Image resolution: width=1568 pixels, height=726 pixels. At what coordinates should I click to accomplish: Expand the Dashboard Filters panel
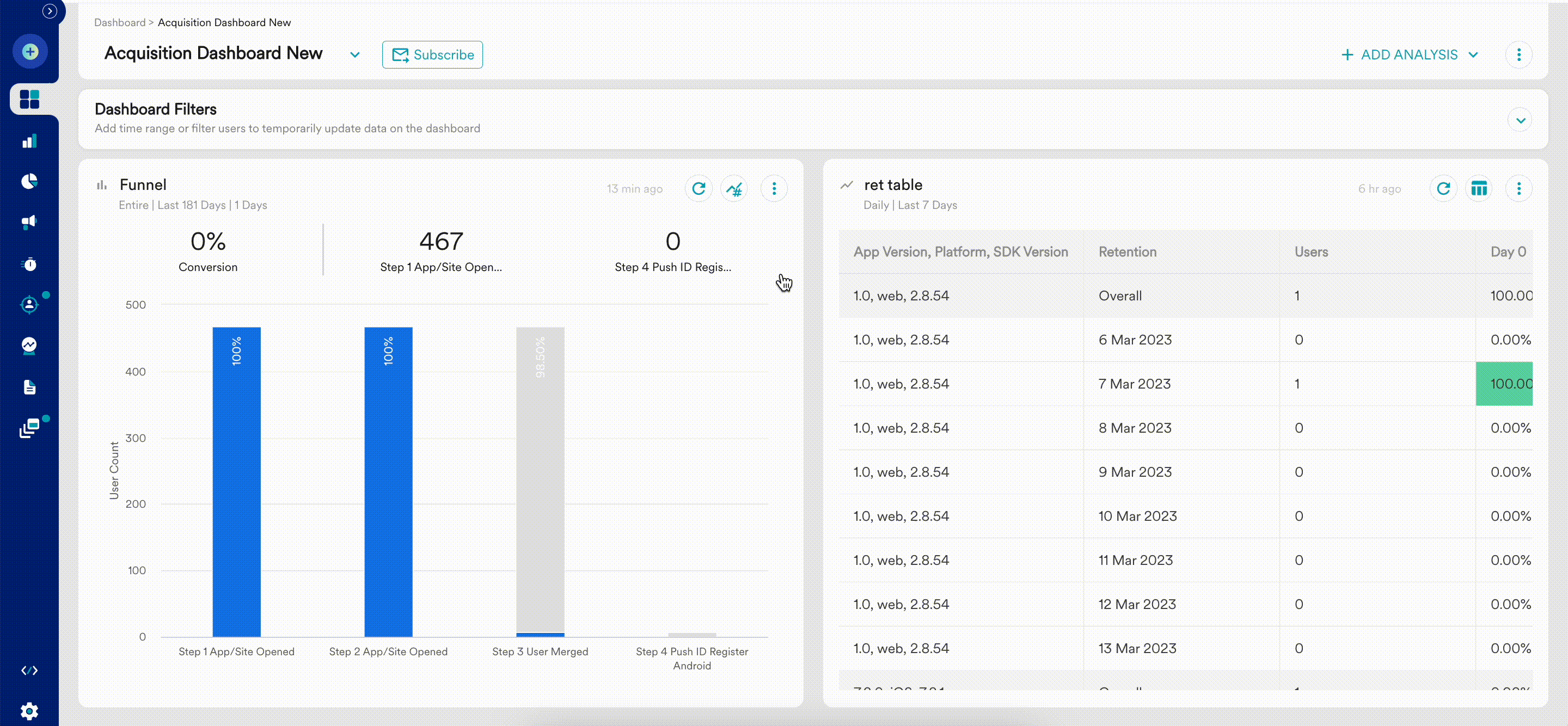pyautogui.click(x=1520, y=120)
